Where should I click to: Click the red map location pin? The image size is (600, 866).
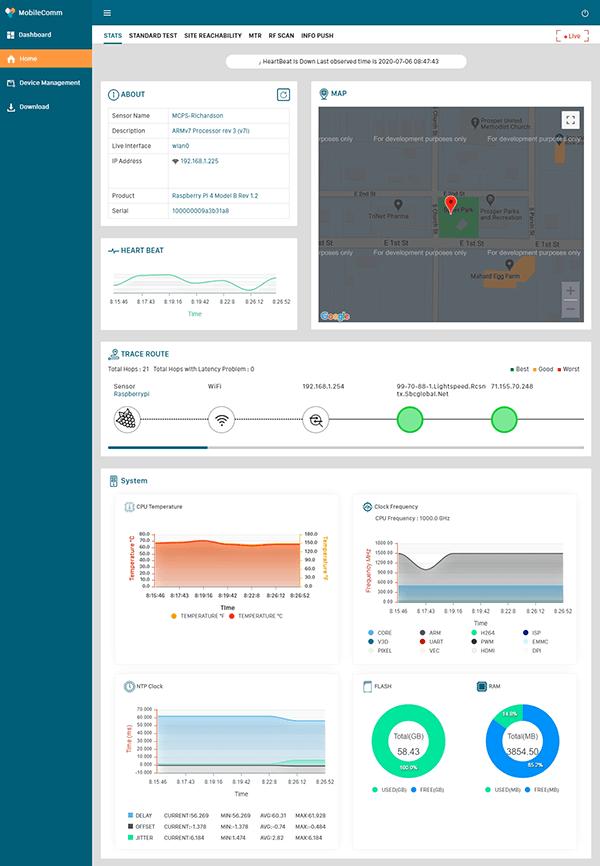(450, 205)
